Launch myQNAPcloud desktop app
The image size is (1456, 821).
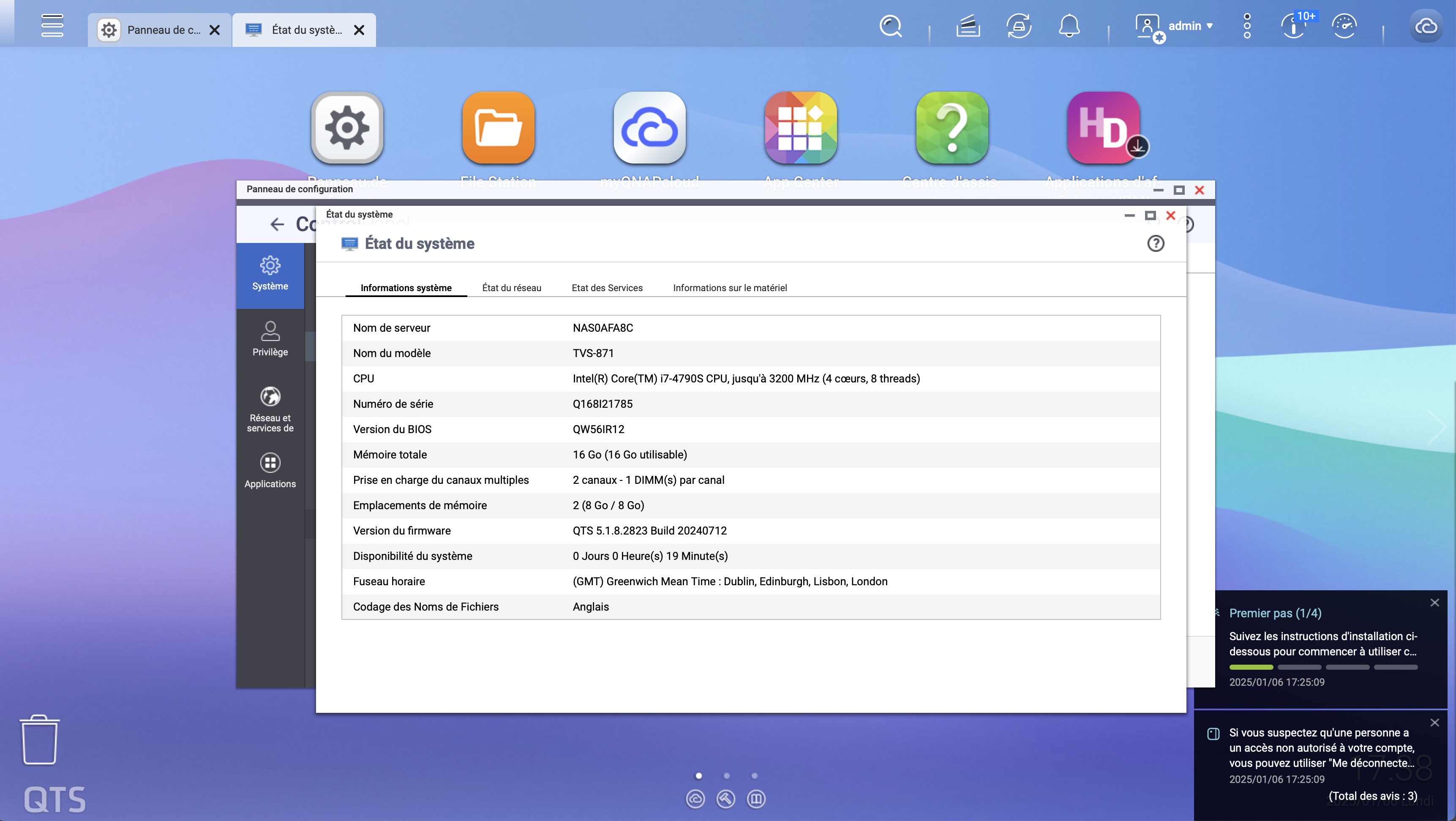pyautogui.click(x=649, y=128)
